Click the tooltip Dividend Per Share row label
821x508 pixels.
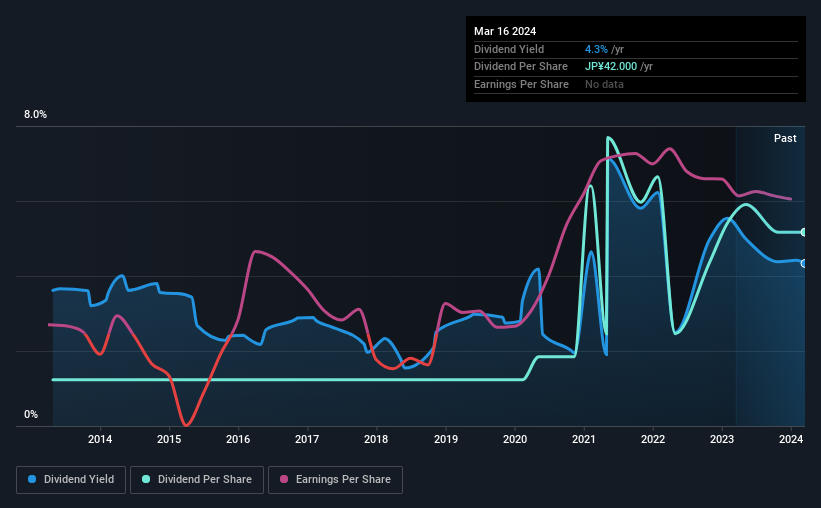(520, 67)
